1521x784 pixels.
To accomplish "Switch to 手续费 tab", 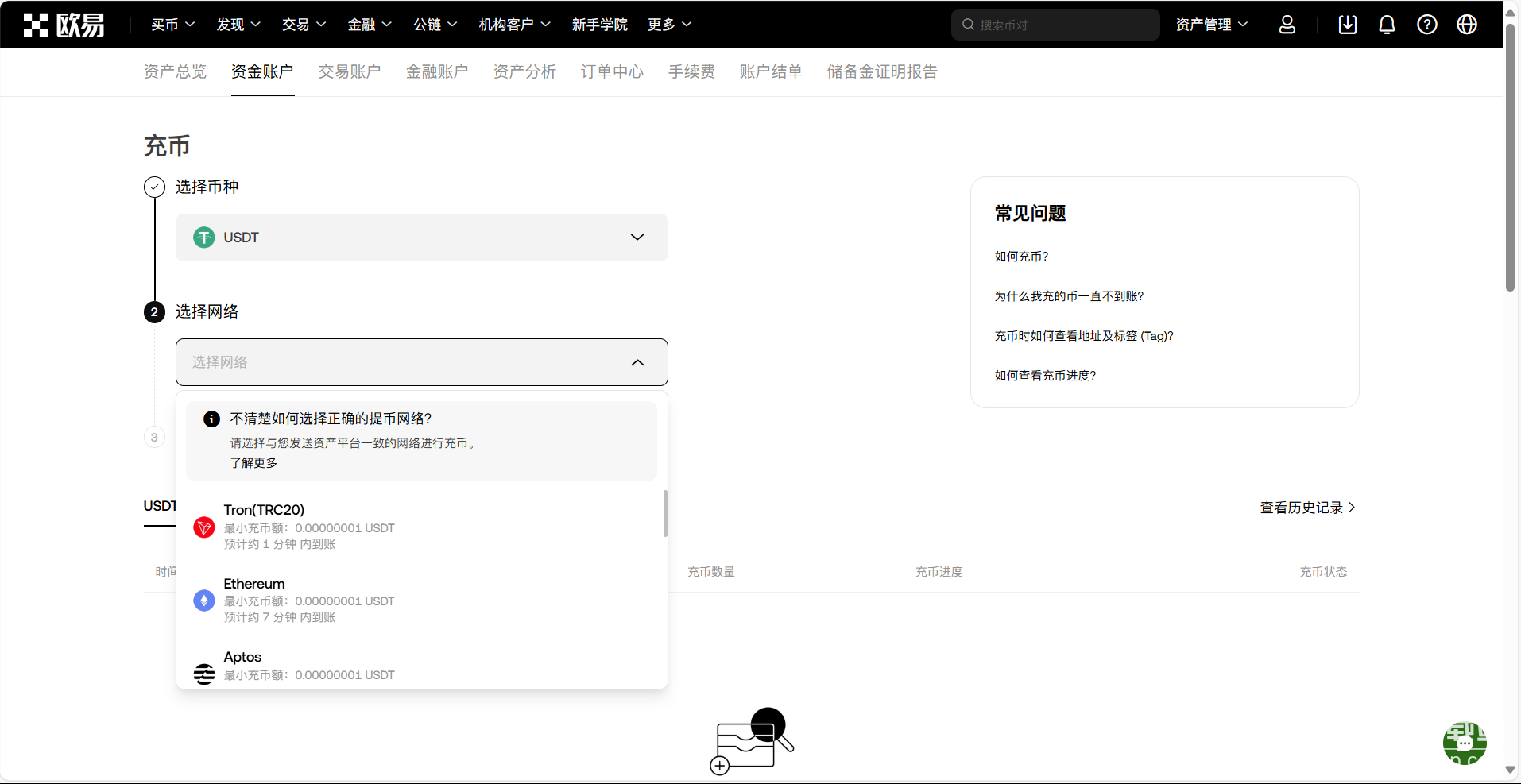I will pyautogui.click(x=691, y=71).
